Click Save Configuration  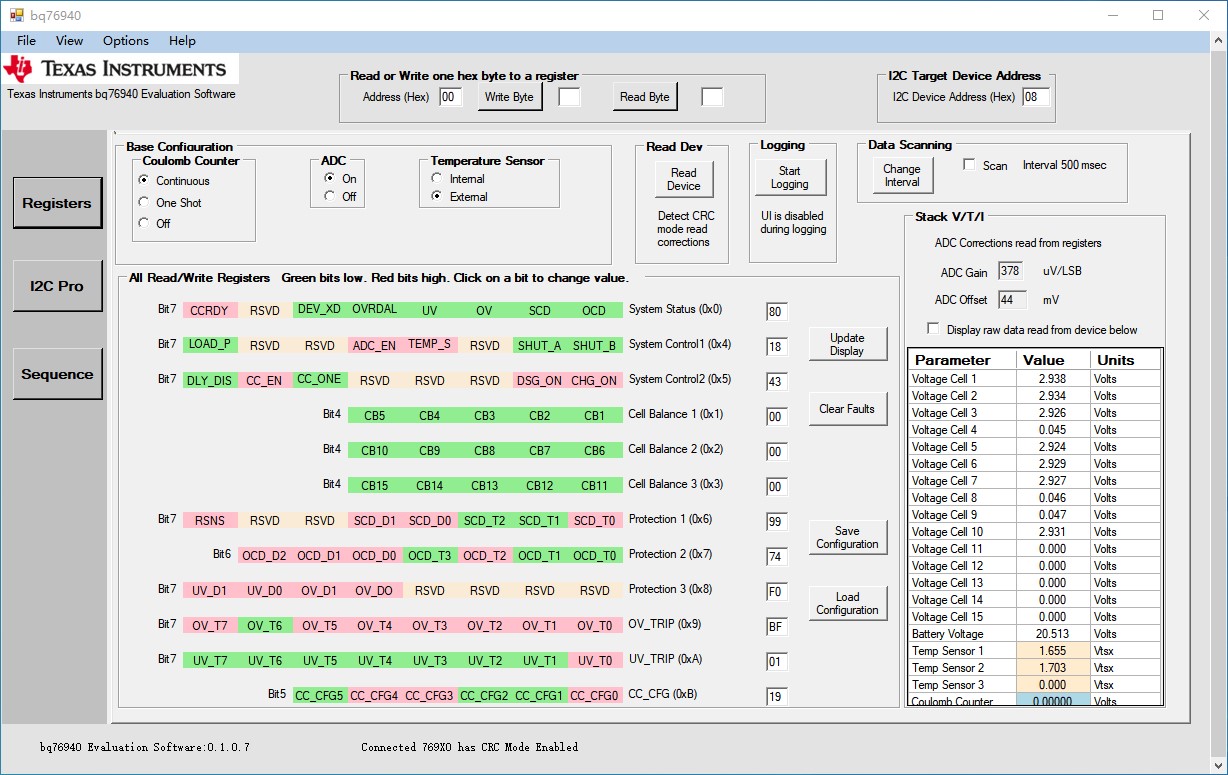[x=847, y=538]
